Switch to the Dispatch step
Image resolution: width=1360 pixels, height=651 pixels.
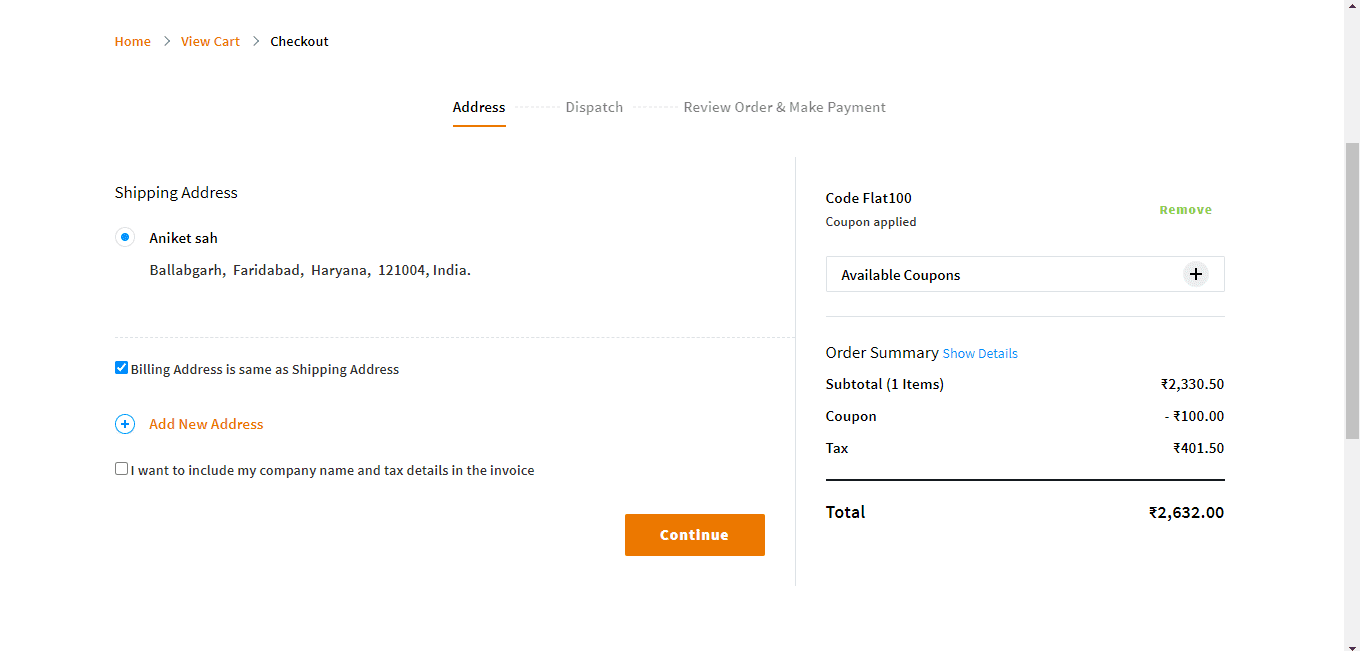pos(594,107)
